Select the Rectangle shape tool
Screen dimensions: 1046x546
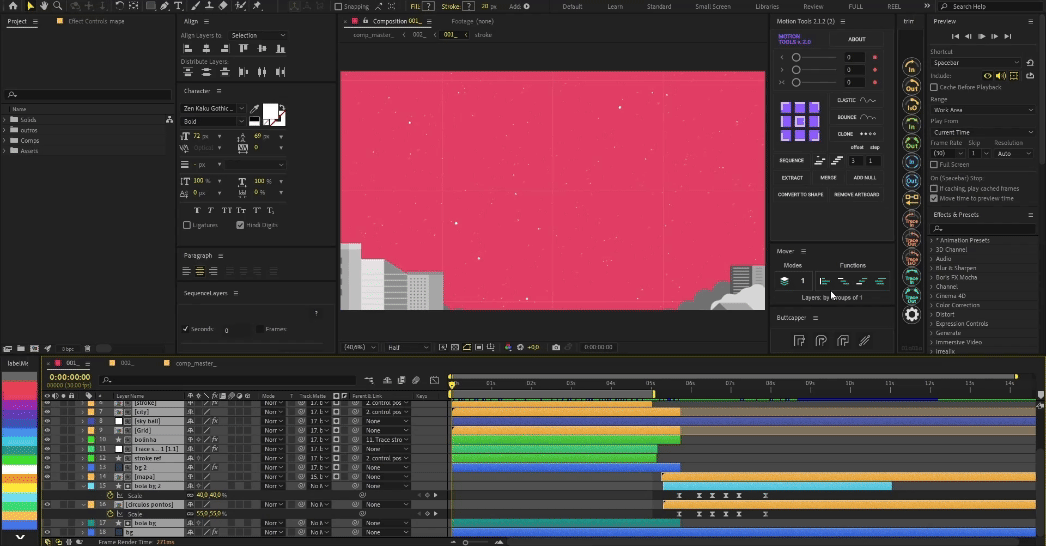[x=151, y=6]
